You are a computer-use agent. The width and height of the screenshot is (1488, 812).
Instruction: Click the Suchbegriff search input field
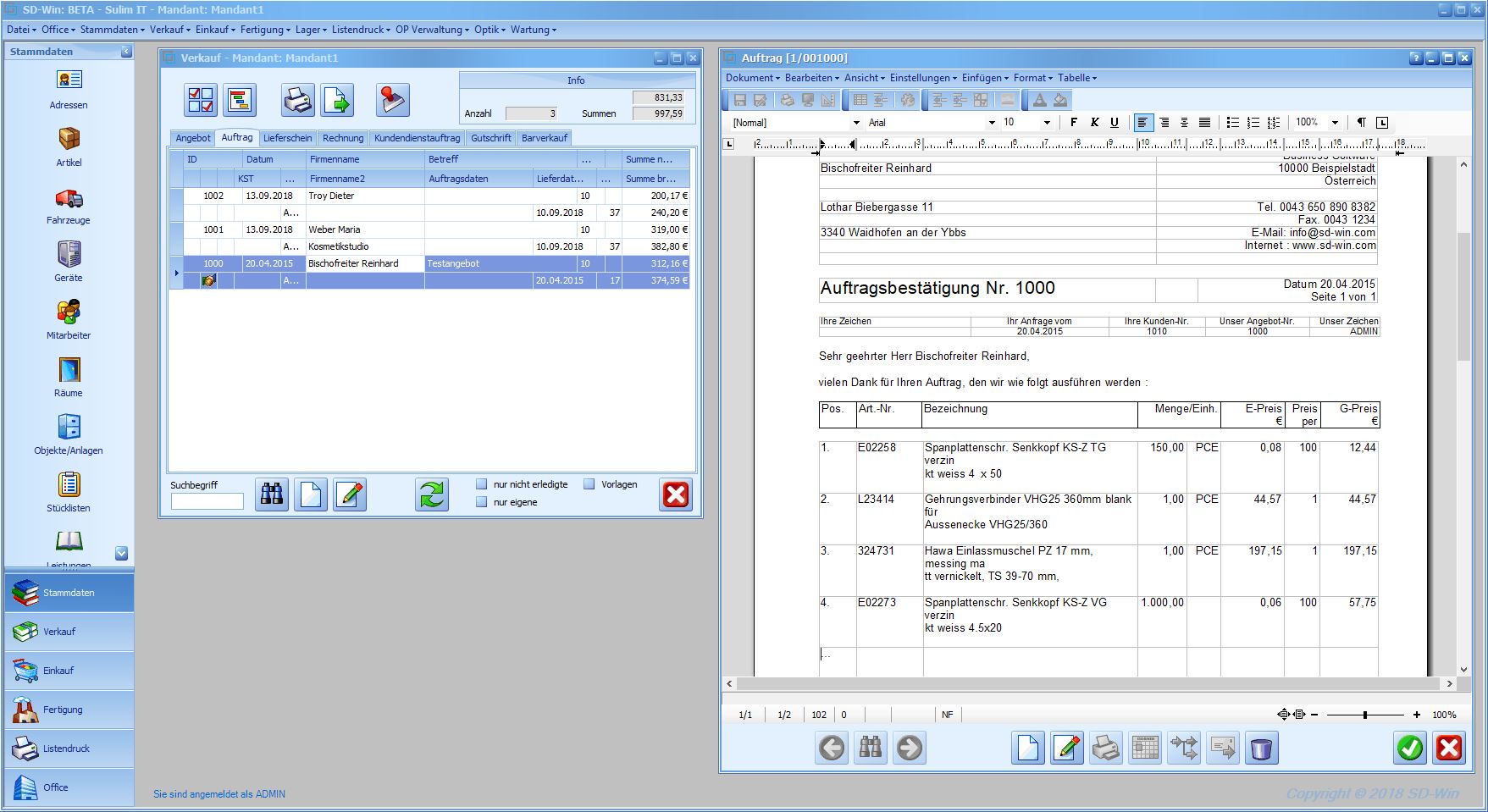(207, 501)
